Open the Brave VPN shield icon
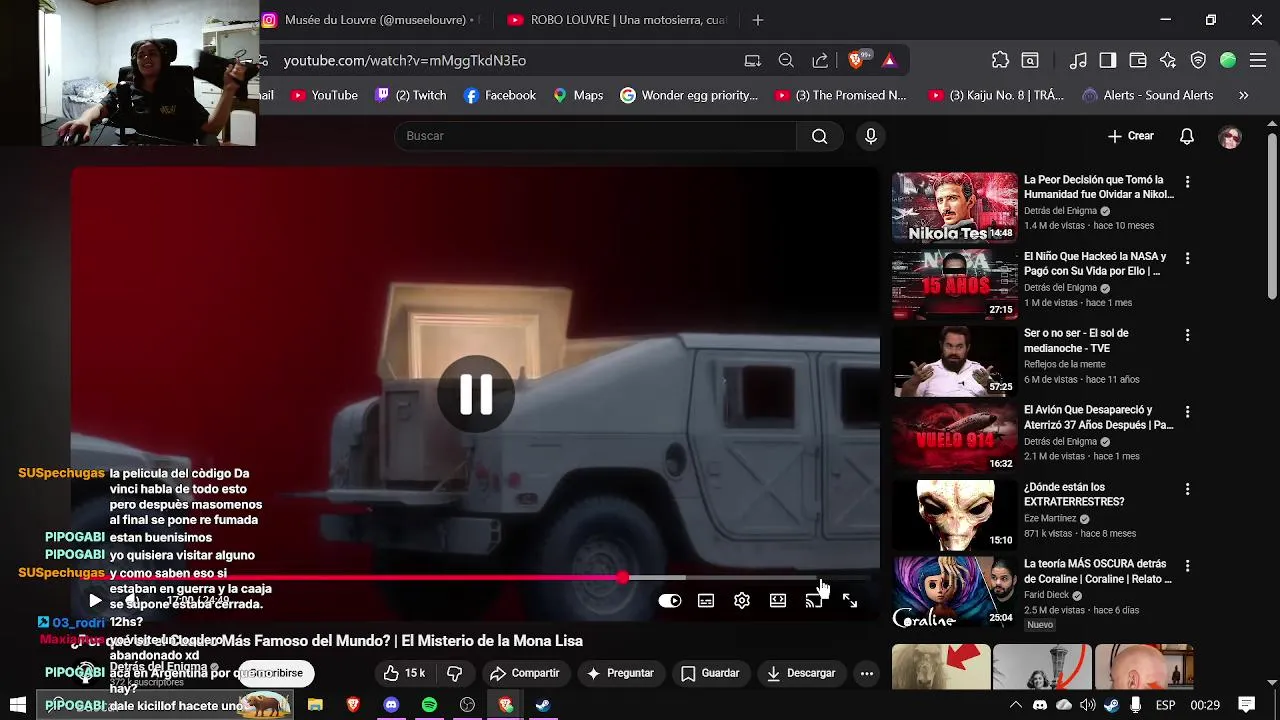 tap(1198, 60)
